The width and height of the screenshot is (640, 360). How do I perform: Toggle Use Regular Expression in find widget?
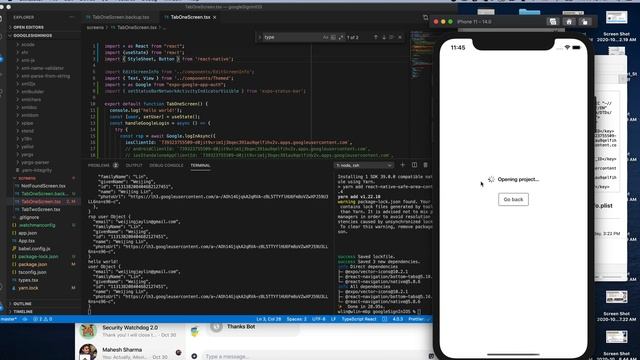(x=341, y=37)
